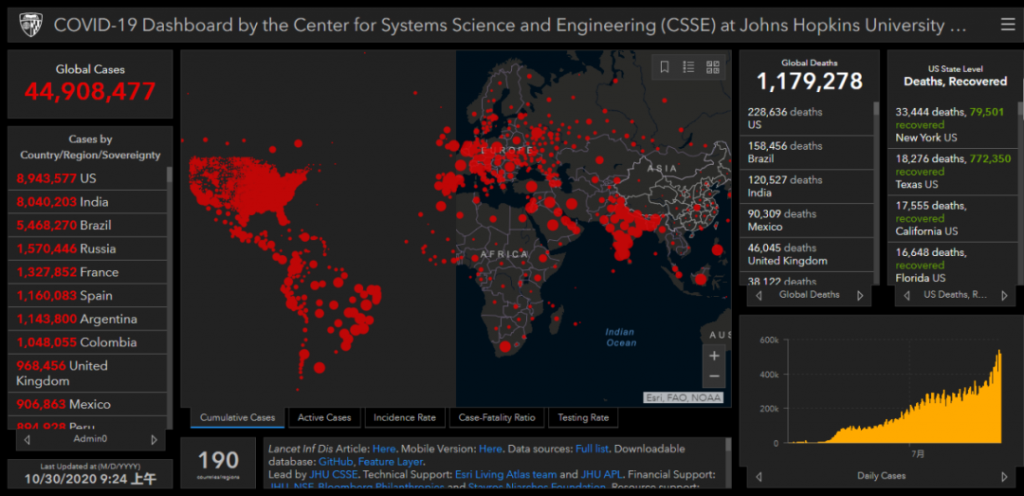Select the Spain row in country list
Image resolution: width=1024 pixels, height=496 pixels.
click(x=88, y=296)
